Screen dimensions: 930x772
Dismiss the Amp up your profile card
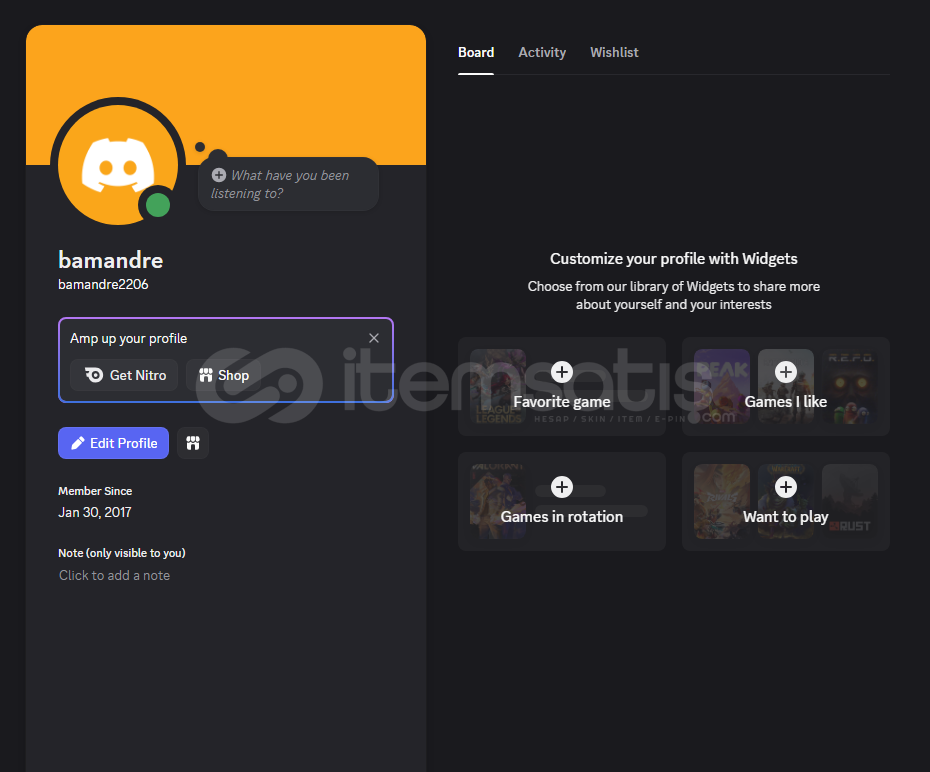click(374, 338)
